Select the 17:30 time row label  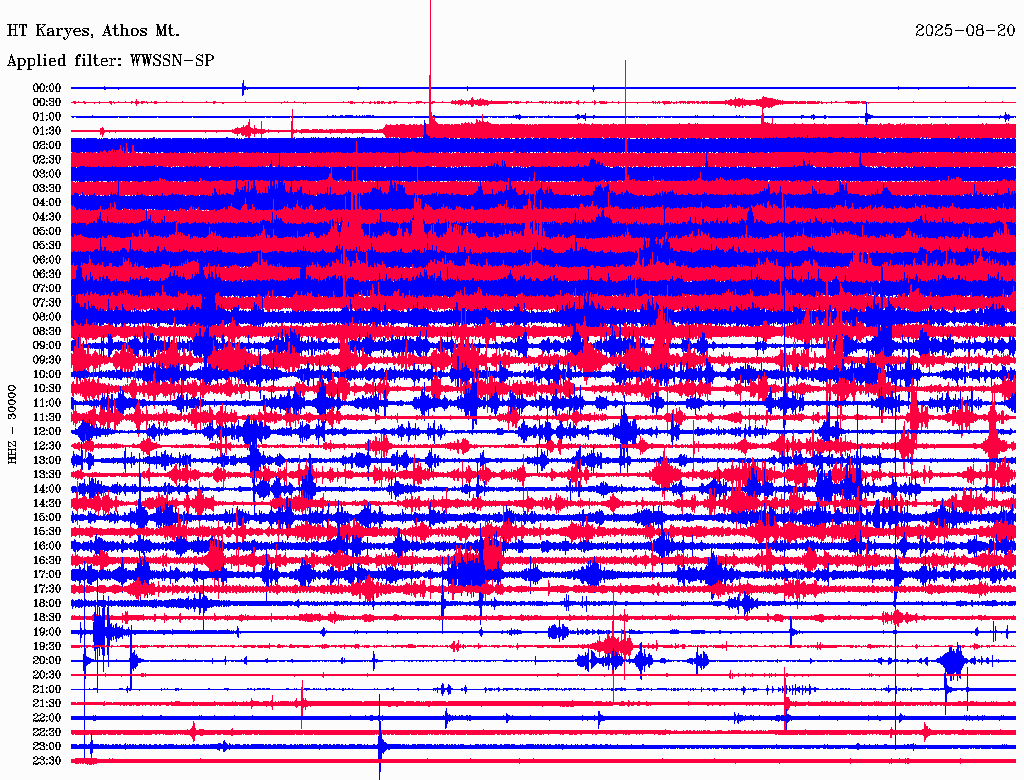click(47, 589)
